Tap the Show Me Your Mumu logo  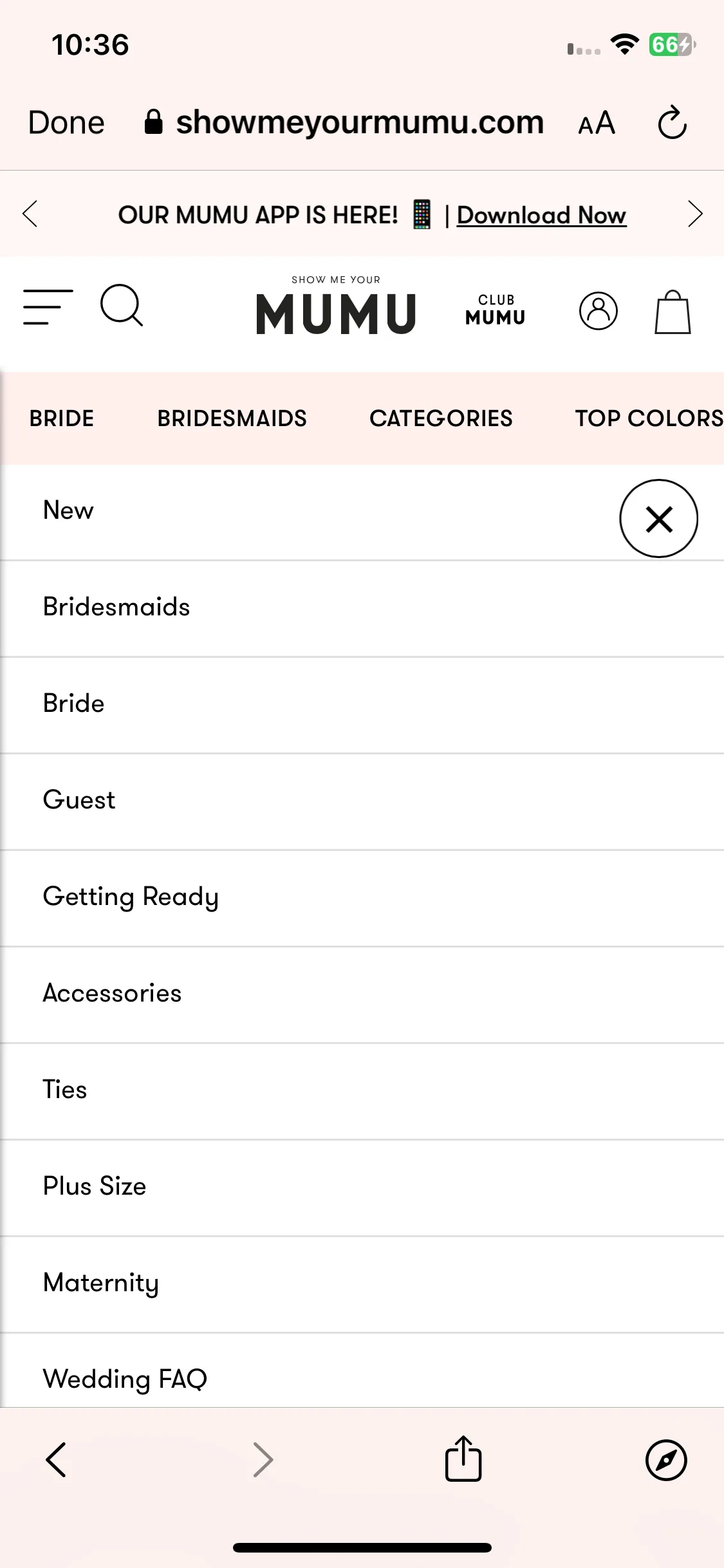click(336, 305)
